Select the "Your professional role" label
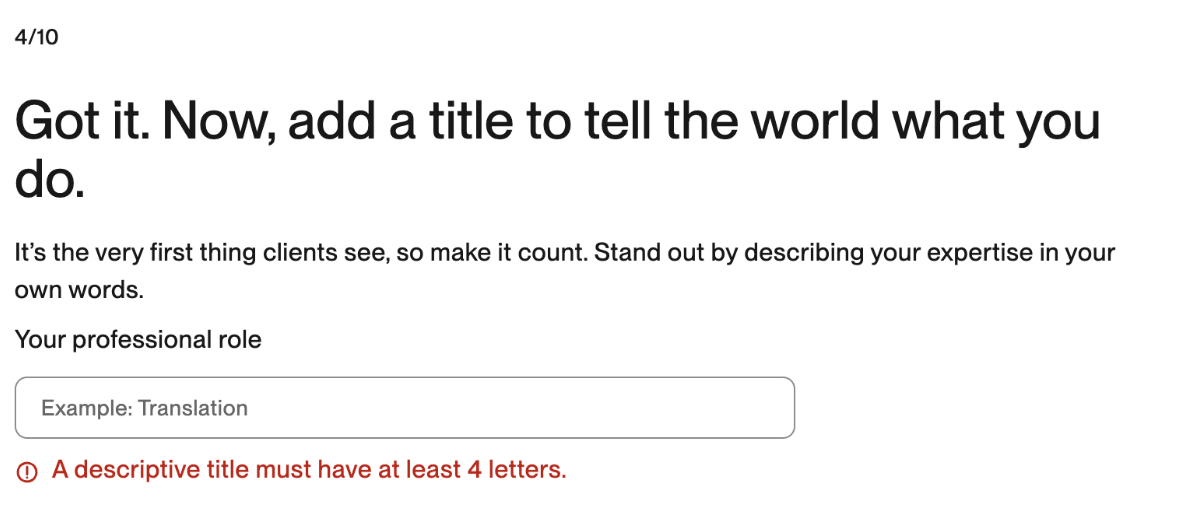Image resolution: width=1180 pixels, height=524 pixels. pyautogui.click(x=138, y=340)
